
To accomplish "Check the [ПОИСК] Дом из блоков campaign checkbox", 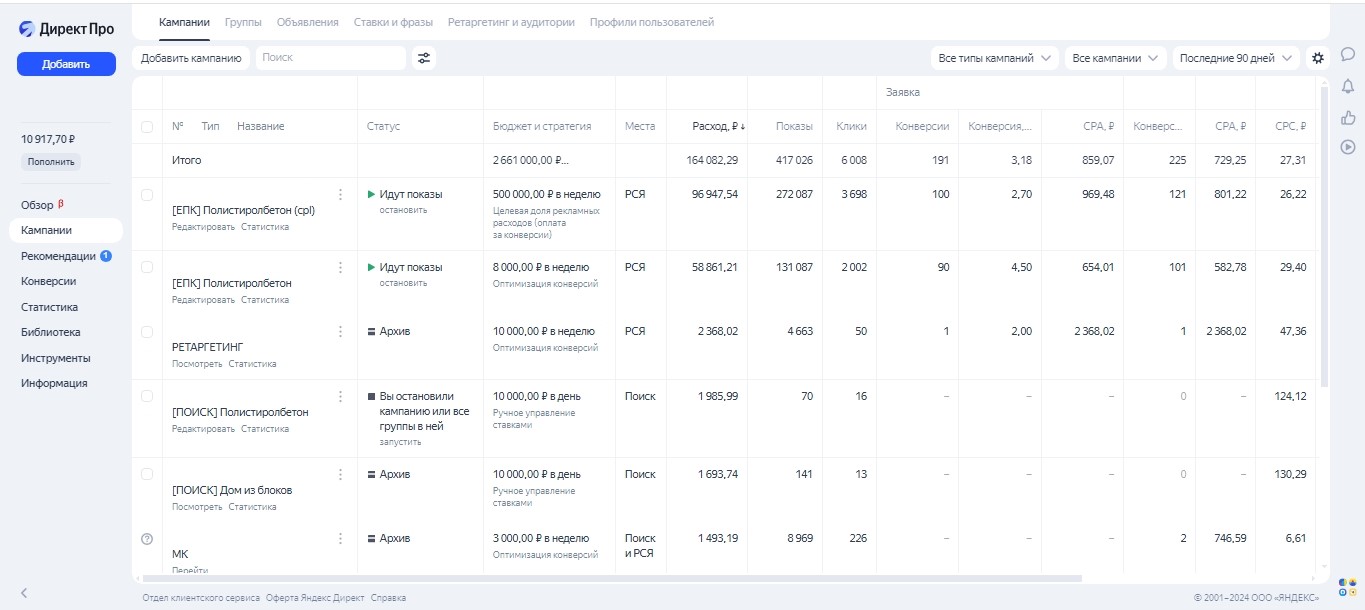I will pos(147,474).
